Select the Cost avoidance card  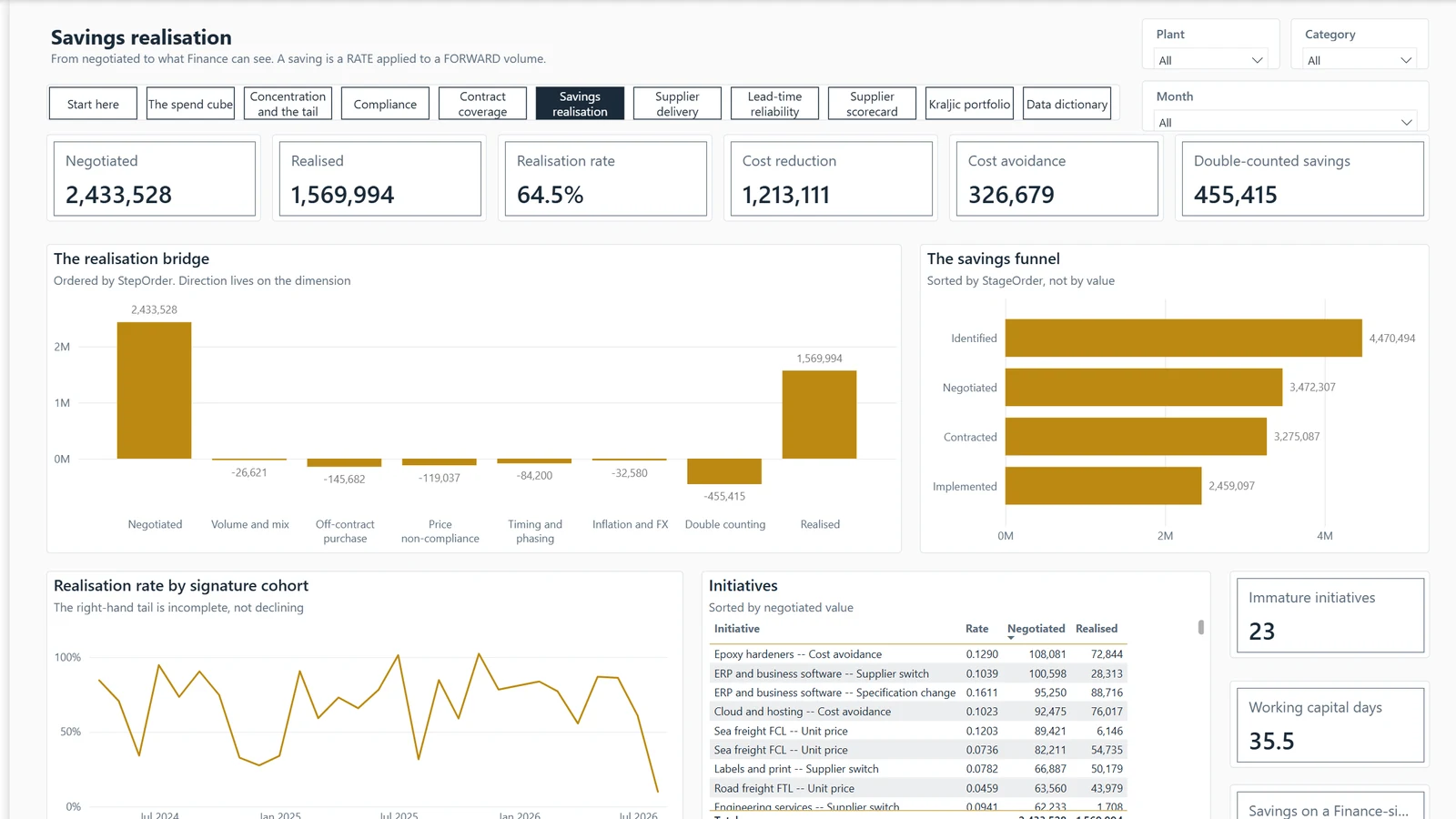(1057, 178)
